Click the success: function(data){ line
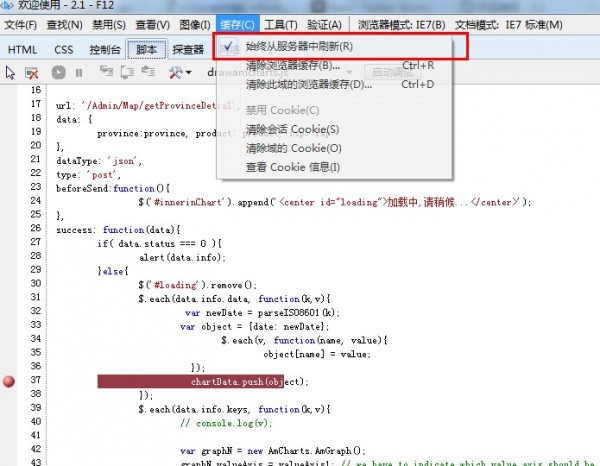Viewport: 600px width, 466px height. (118, 230)
